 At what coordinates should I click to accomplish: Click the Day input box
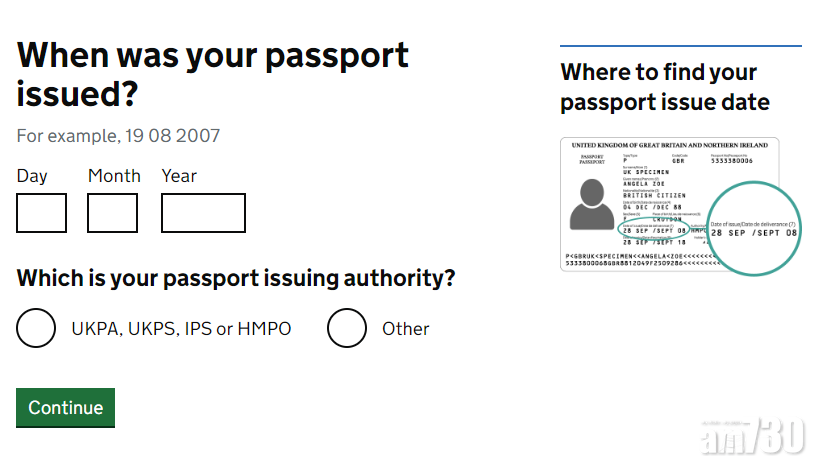42,213
